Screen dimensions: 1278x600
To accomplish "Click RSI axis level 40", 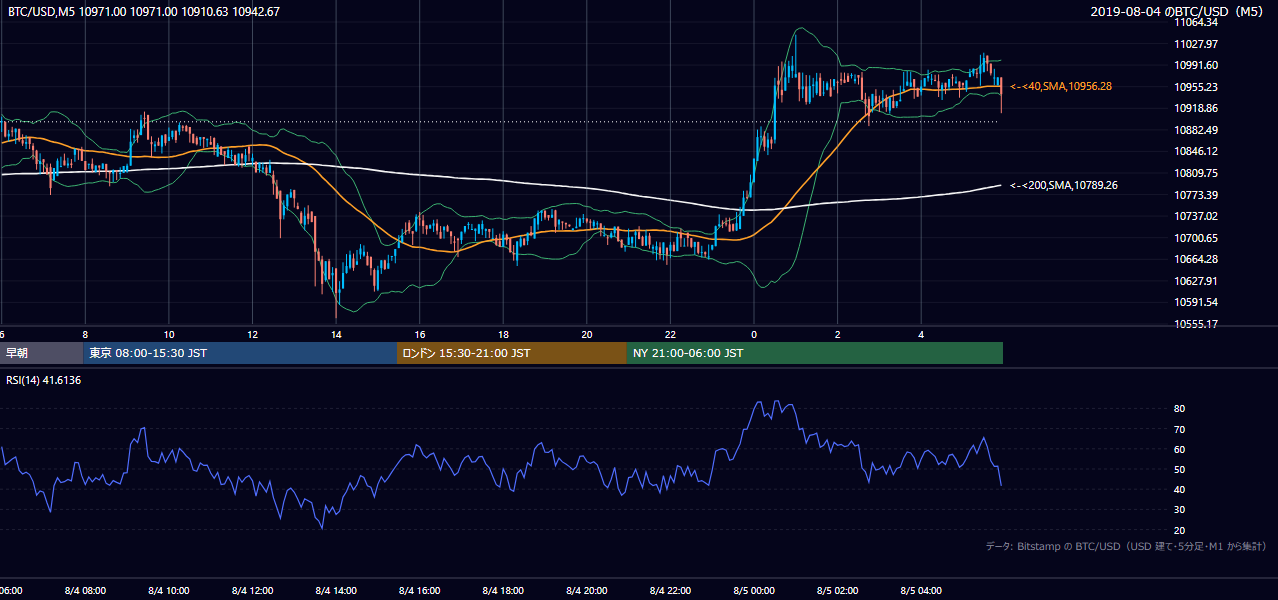I will click(x=1180, y=489).
